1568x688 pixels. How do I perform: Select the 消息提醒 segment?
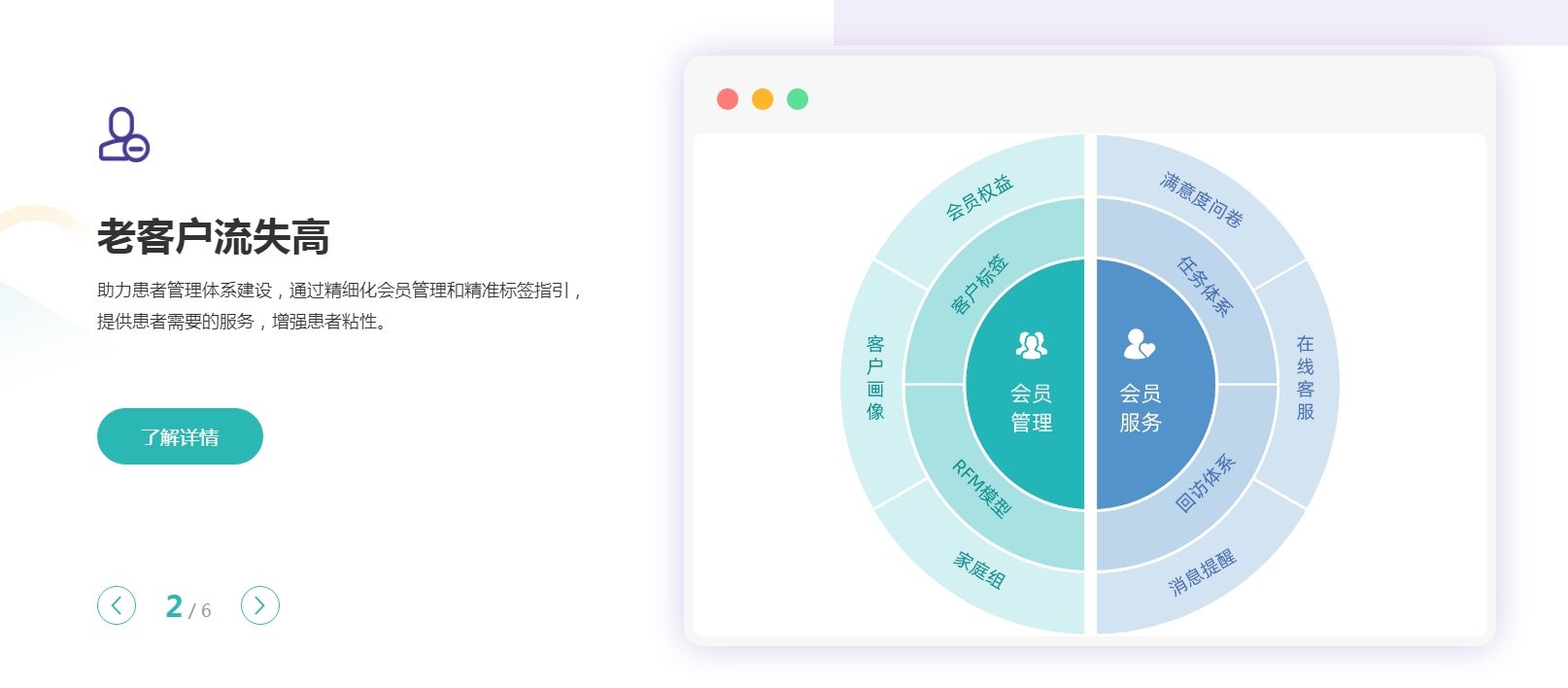point(1202,571)
